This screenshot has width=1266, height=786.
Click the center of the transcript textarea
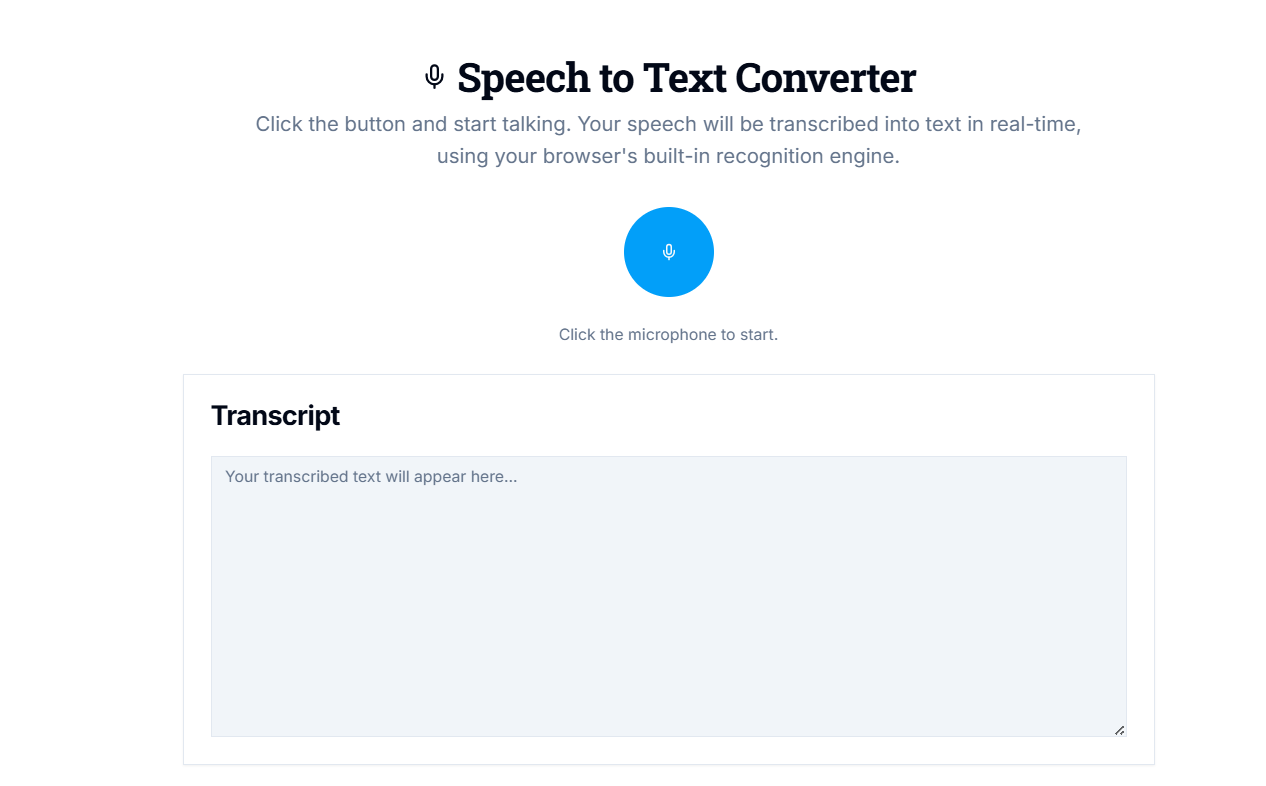pos(668,596)
